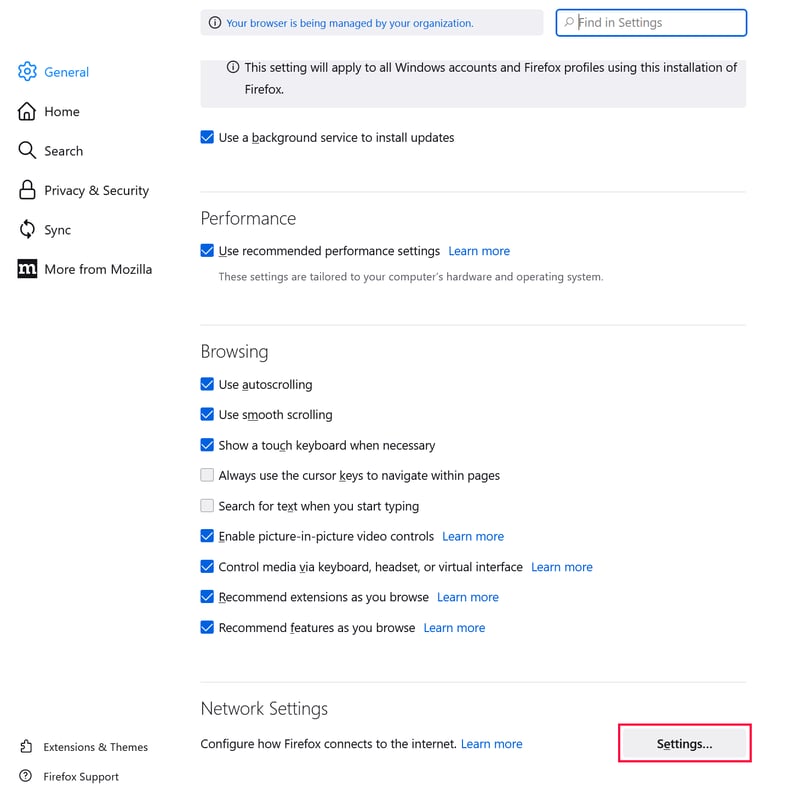Click the General gear icon

[x=27, y=72]
